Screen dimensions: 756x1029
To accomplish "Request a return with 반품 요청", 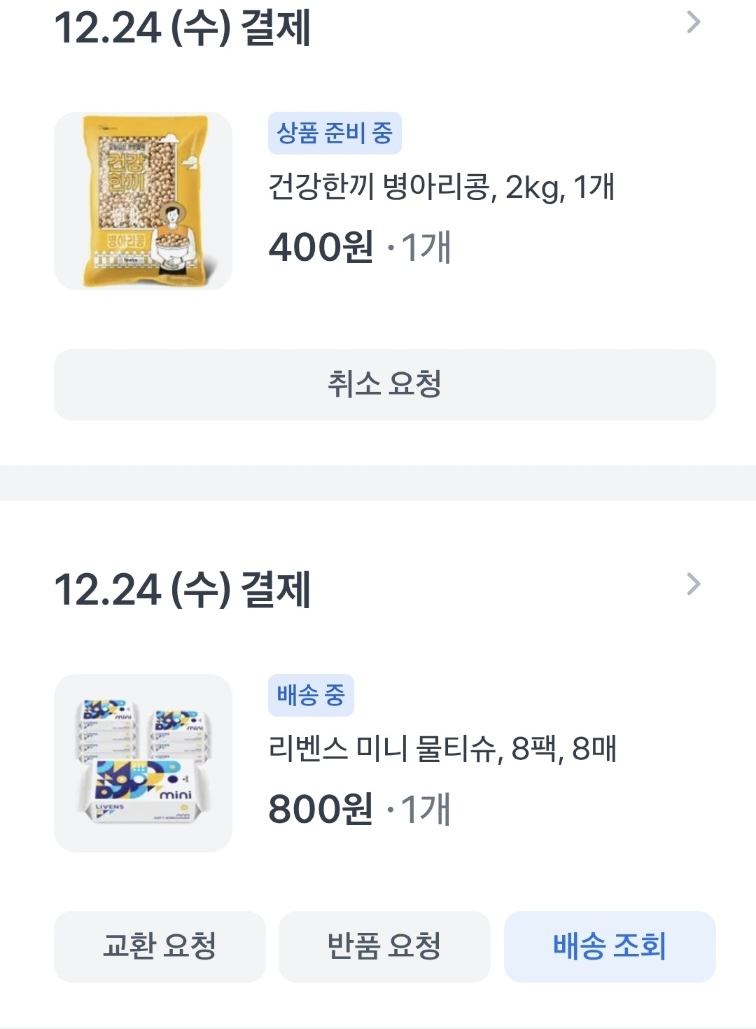I will coord(384,946).
